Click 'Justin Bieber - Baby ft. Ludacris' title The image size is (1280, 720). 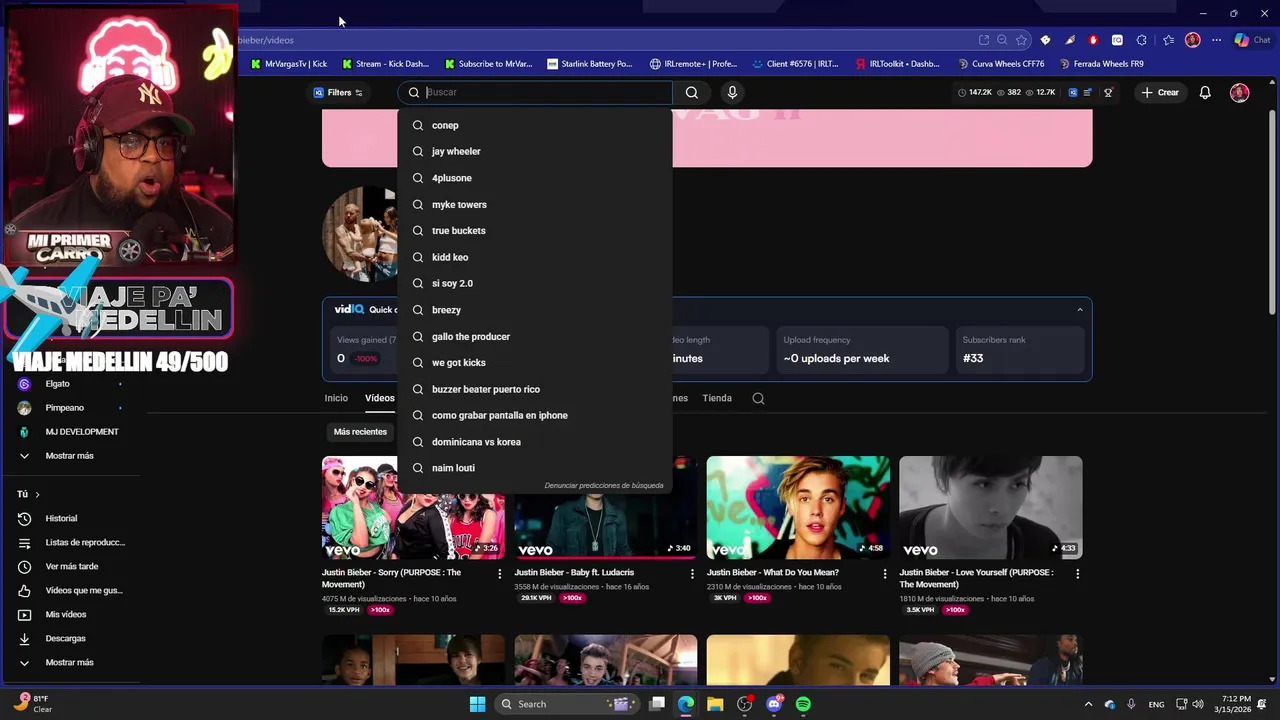point(574,573)
